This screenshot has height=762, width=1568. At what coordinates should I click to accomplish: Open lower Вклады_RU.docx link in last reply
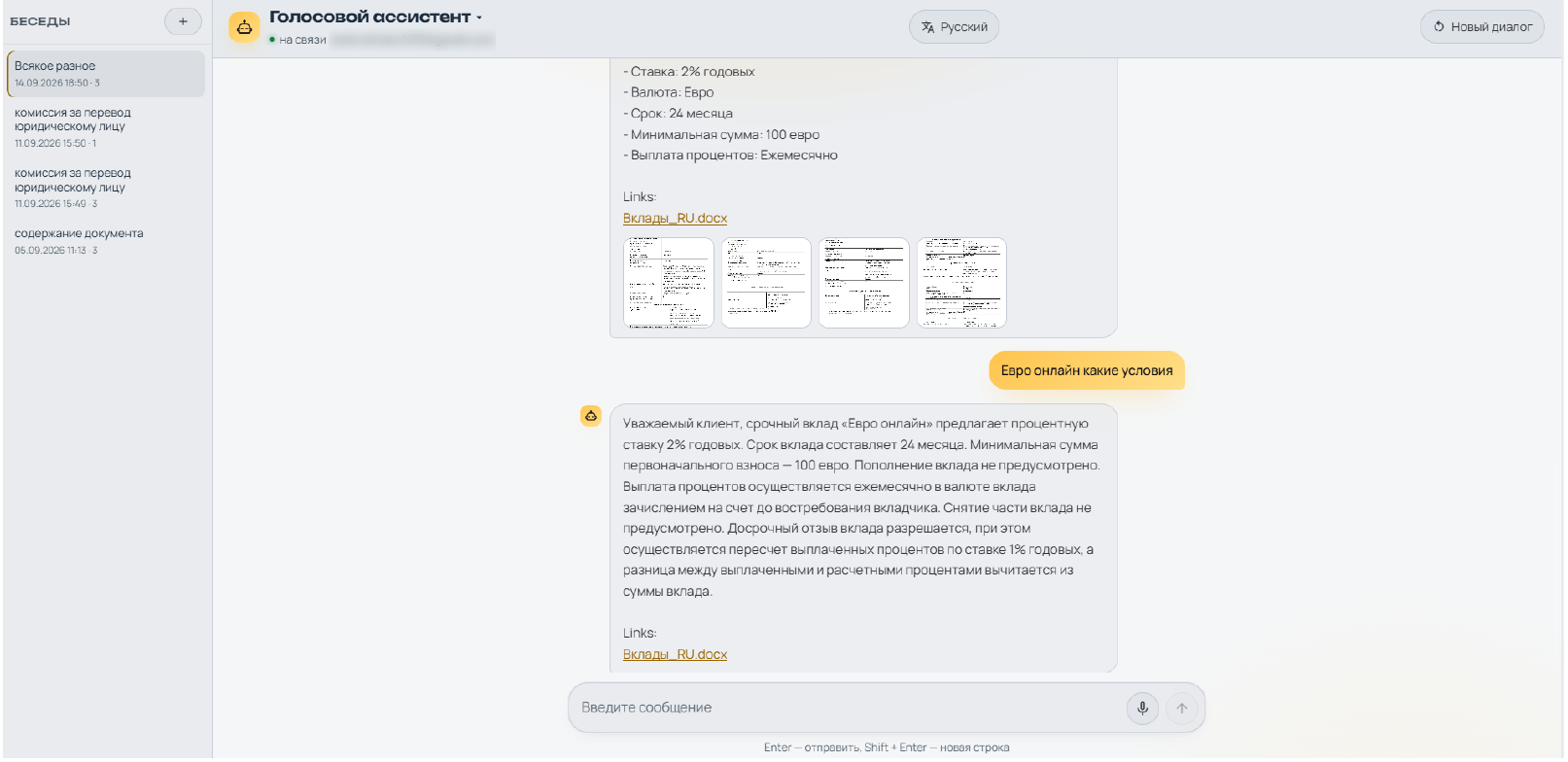point(675,655)
